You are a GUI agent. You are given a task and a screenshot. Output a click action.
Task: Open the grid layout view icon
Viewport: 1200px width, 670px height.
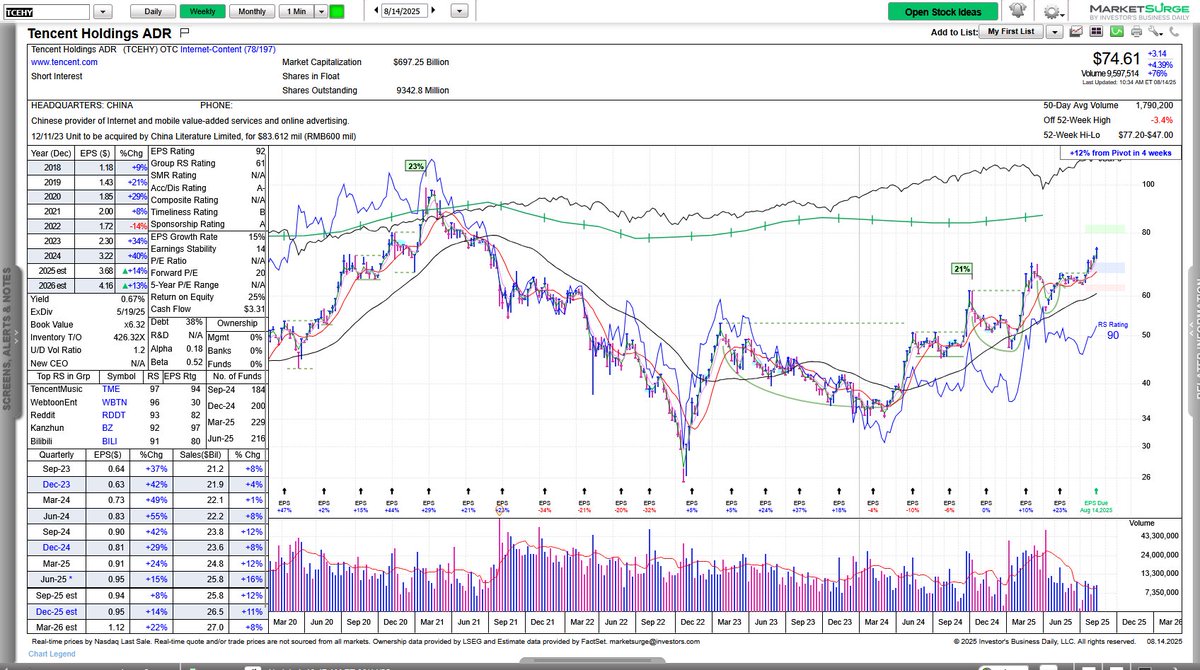click(1096, 32)
